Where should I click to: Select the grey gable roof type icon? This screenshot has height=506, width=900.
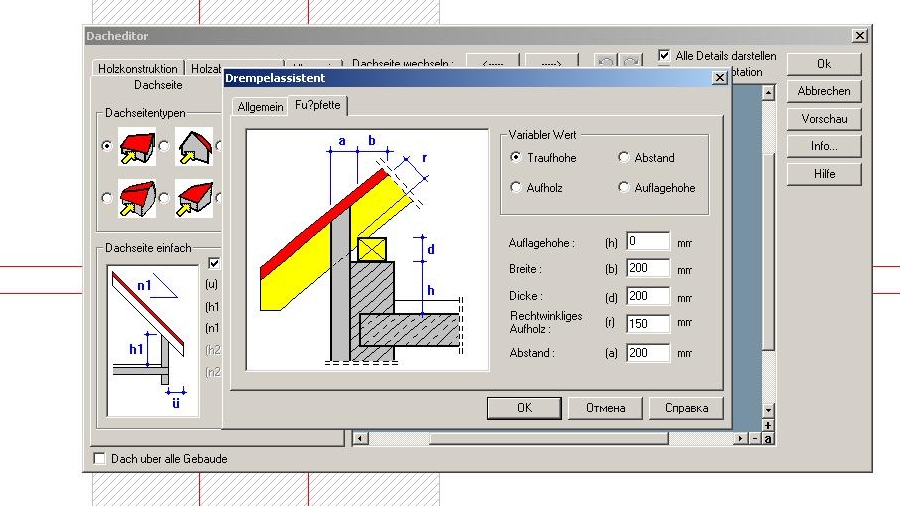(194, 146)
